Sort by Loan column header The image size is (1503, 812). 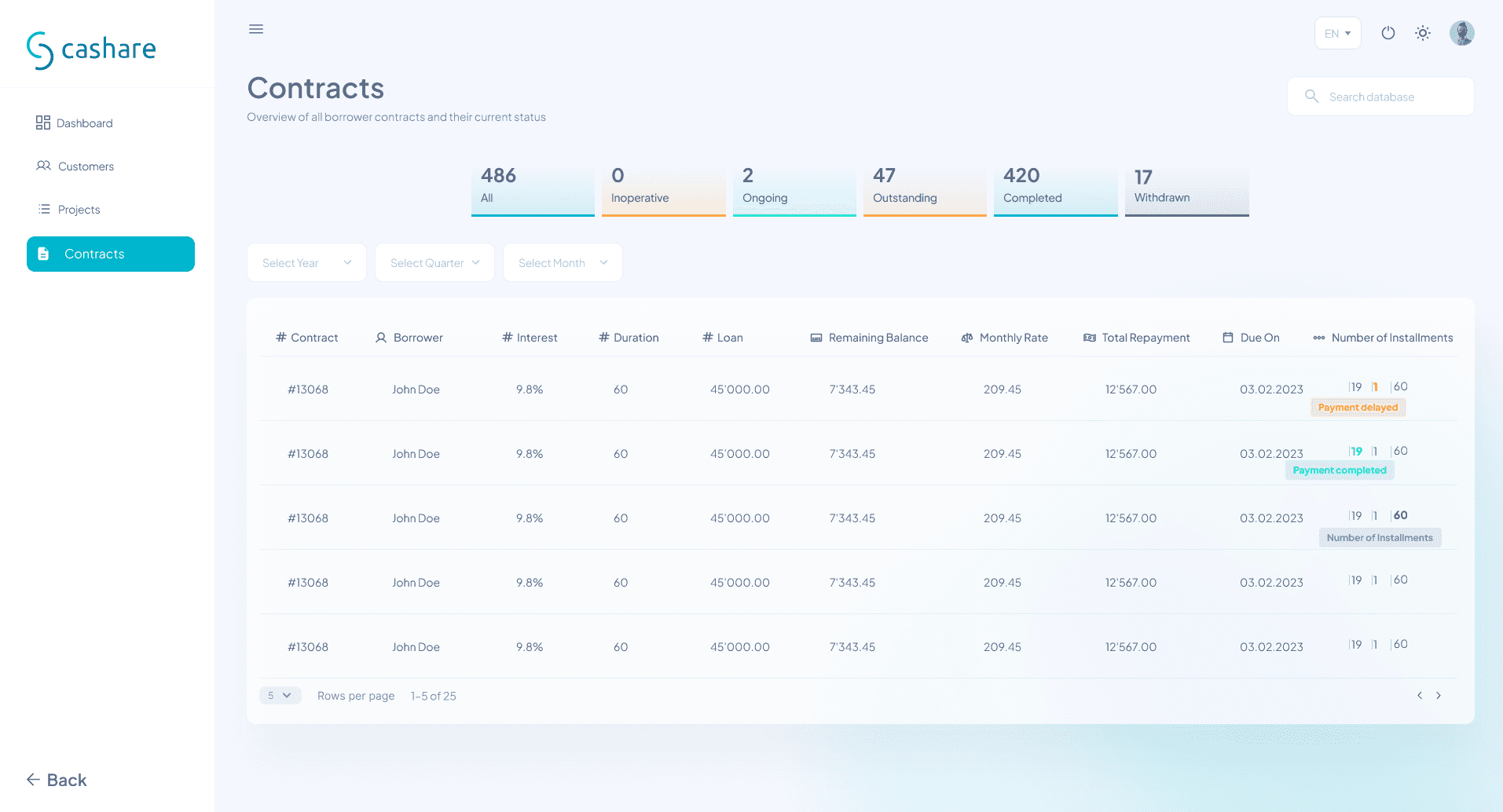click(x=723, y=338)
